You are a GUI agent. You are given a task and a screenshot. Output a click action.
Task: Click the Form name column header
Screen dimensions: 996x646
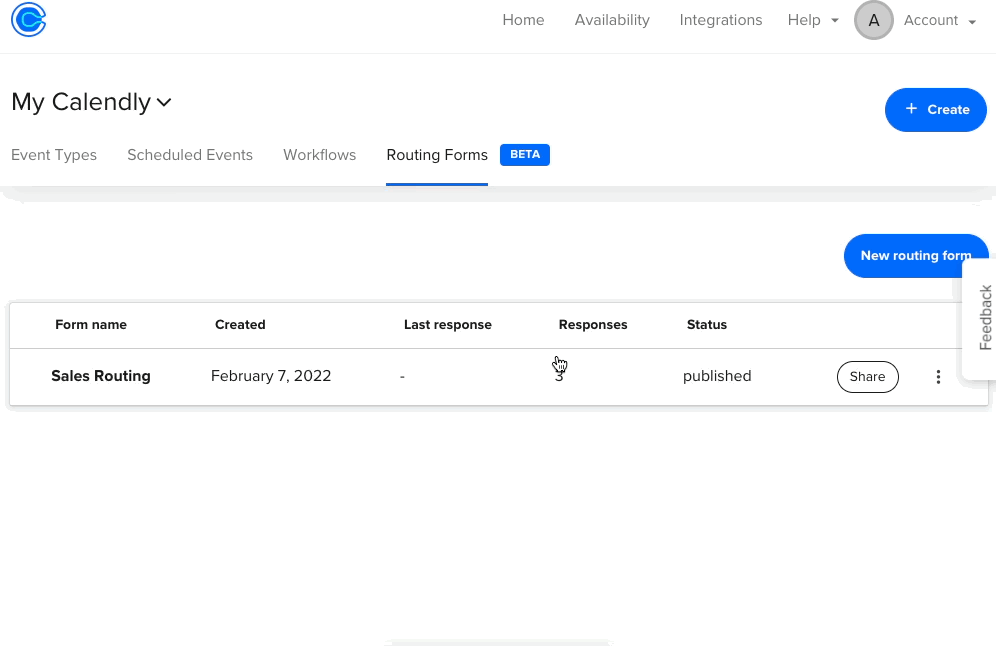[x=91, y=325]
